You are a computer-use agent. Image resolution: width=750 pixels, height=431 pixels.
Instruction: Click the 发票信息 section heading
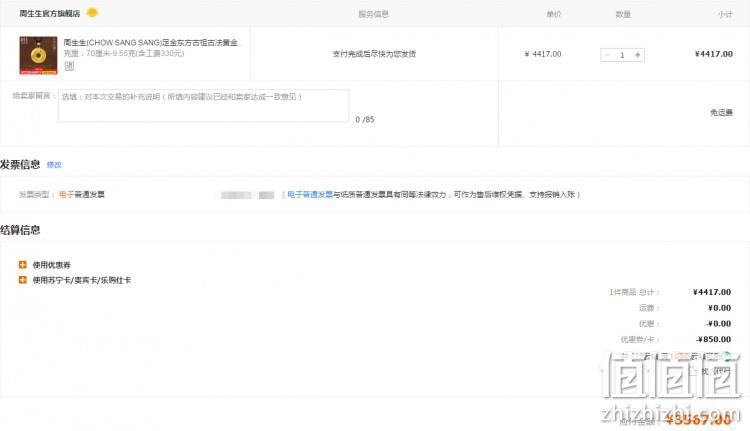(20, 165)
